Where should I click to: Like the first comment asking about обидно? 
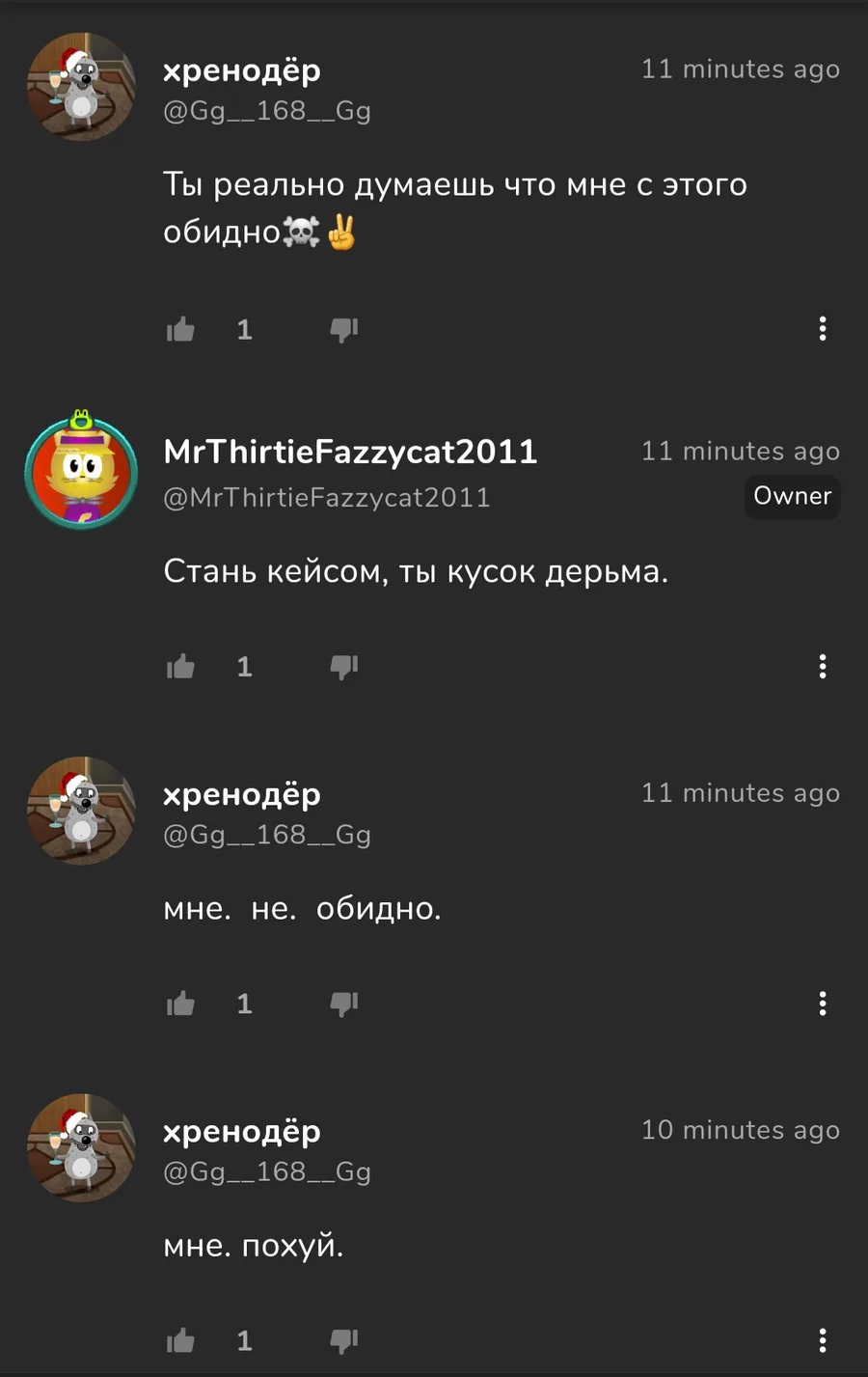pyautogui.click(x=180, y=330)
